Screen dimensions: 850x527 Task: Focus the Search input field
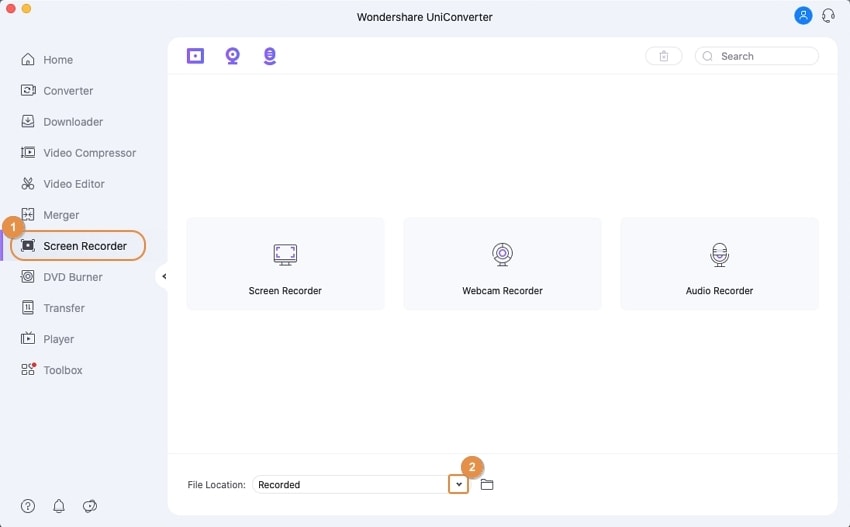coord(757,56)
